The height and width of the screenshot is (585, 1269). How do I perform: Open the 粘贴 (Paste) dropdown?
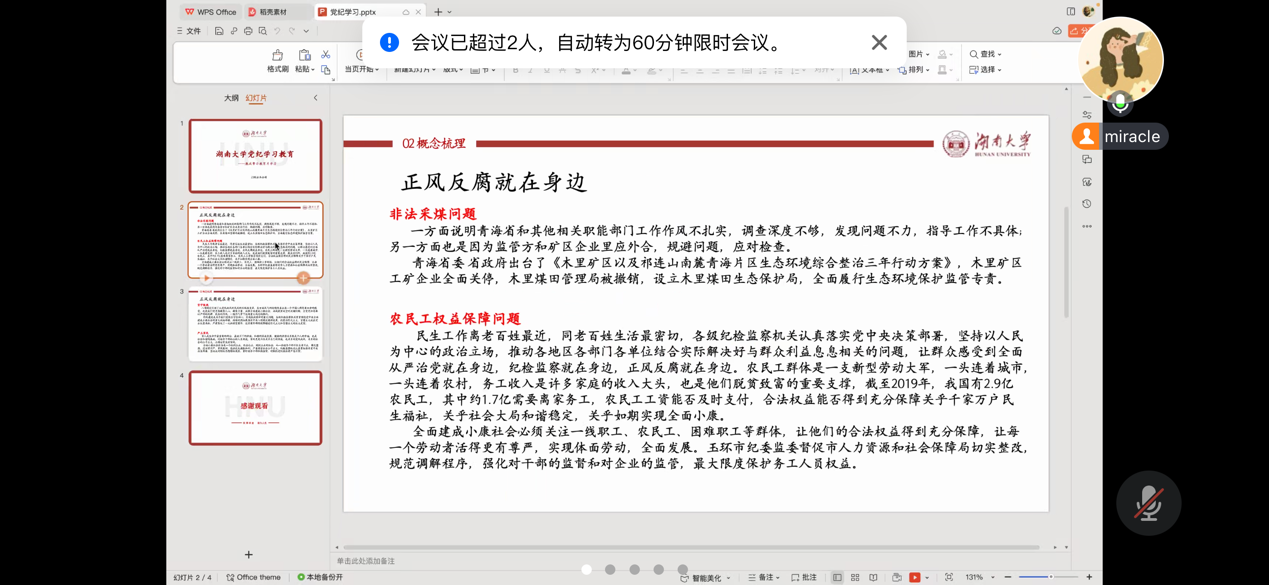(x=305, y=70)
